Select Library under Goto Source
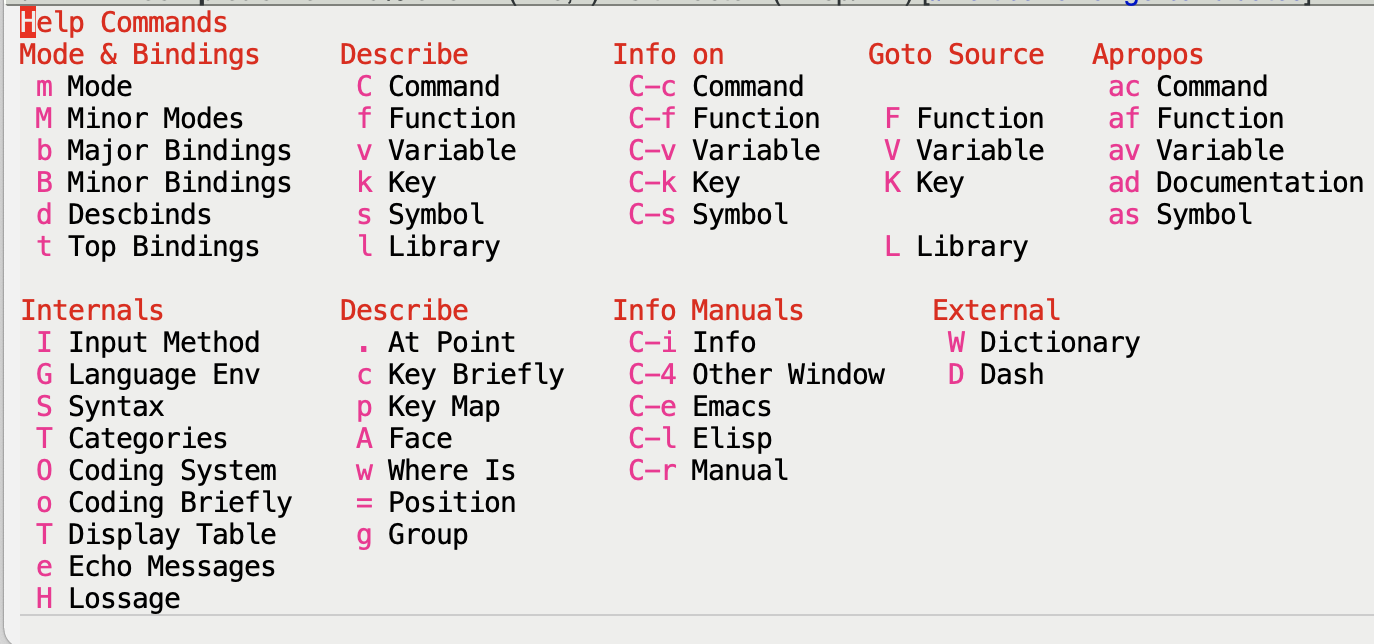The width and height of the screenshot is (1374, 644). (x=971, y=247)
